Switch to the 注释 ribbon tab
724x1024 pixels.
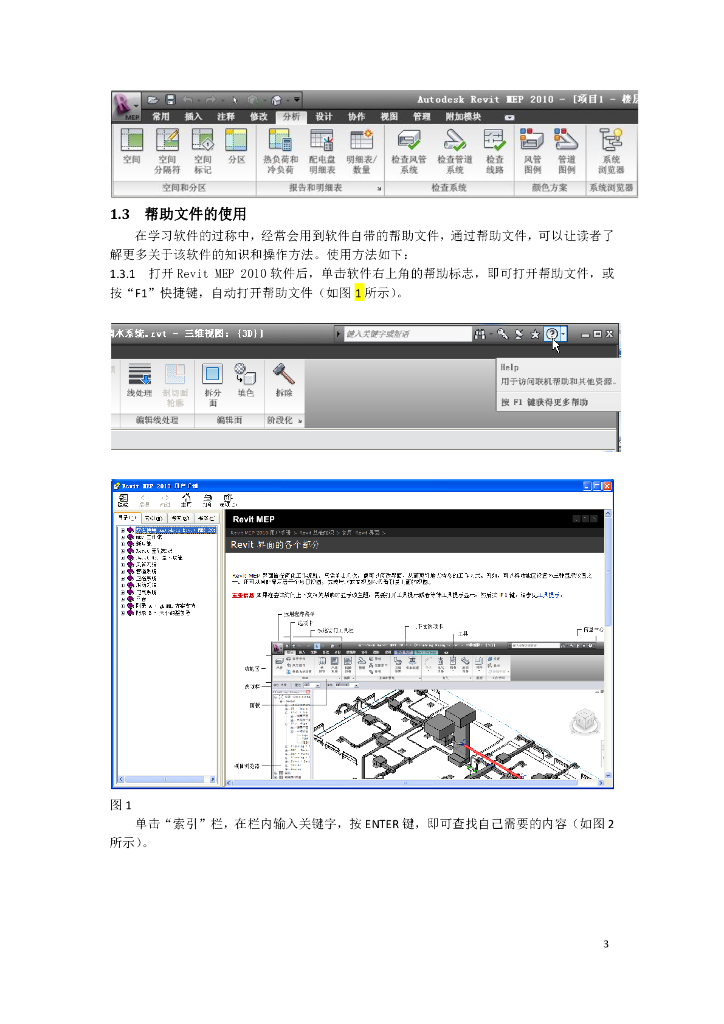point(226,116)
